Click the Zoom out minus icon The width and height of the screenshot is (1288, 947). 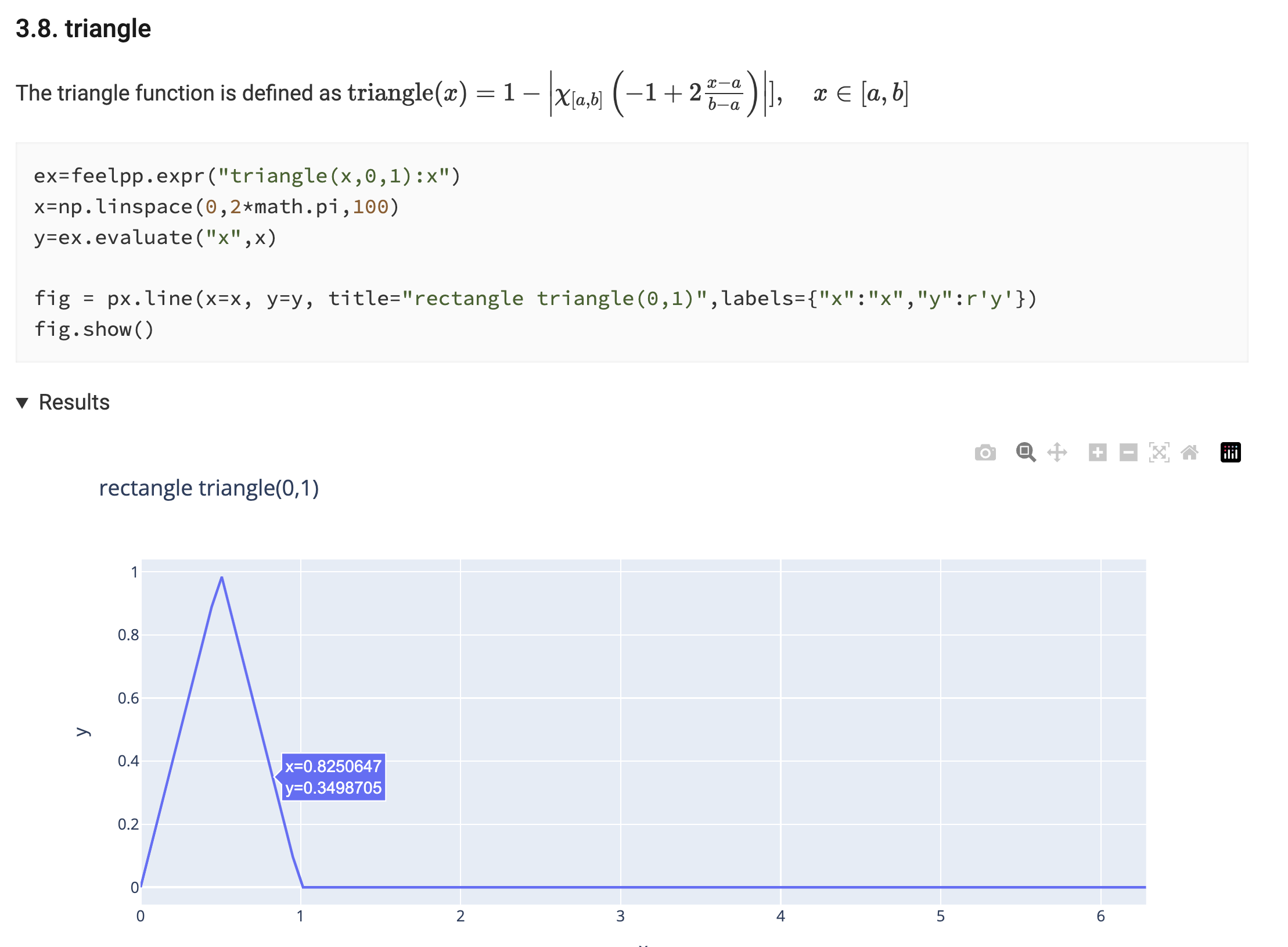pyautogui.click(x=1128, y=452)
